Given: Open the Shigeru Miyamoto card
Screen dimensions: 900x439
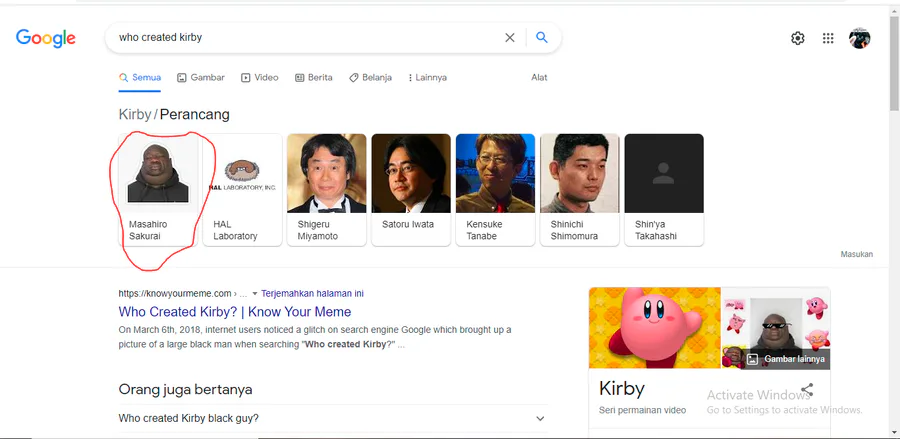Looking at the screenshot, I should point(327,190).
